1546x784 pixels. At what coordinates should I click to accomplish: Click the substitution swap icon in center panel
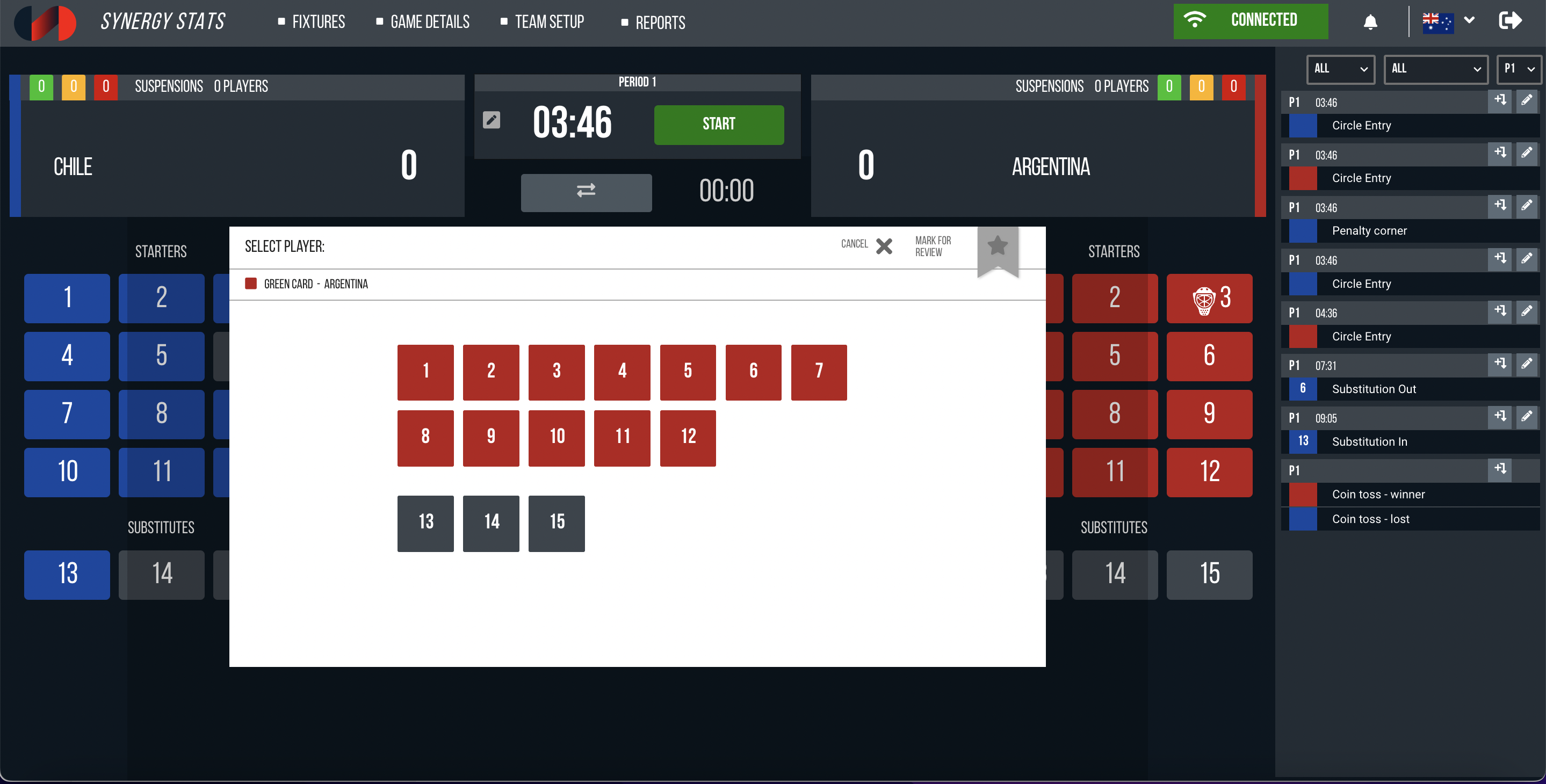click(x=585, y=191)
